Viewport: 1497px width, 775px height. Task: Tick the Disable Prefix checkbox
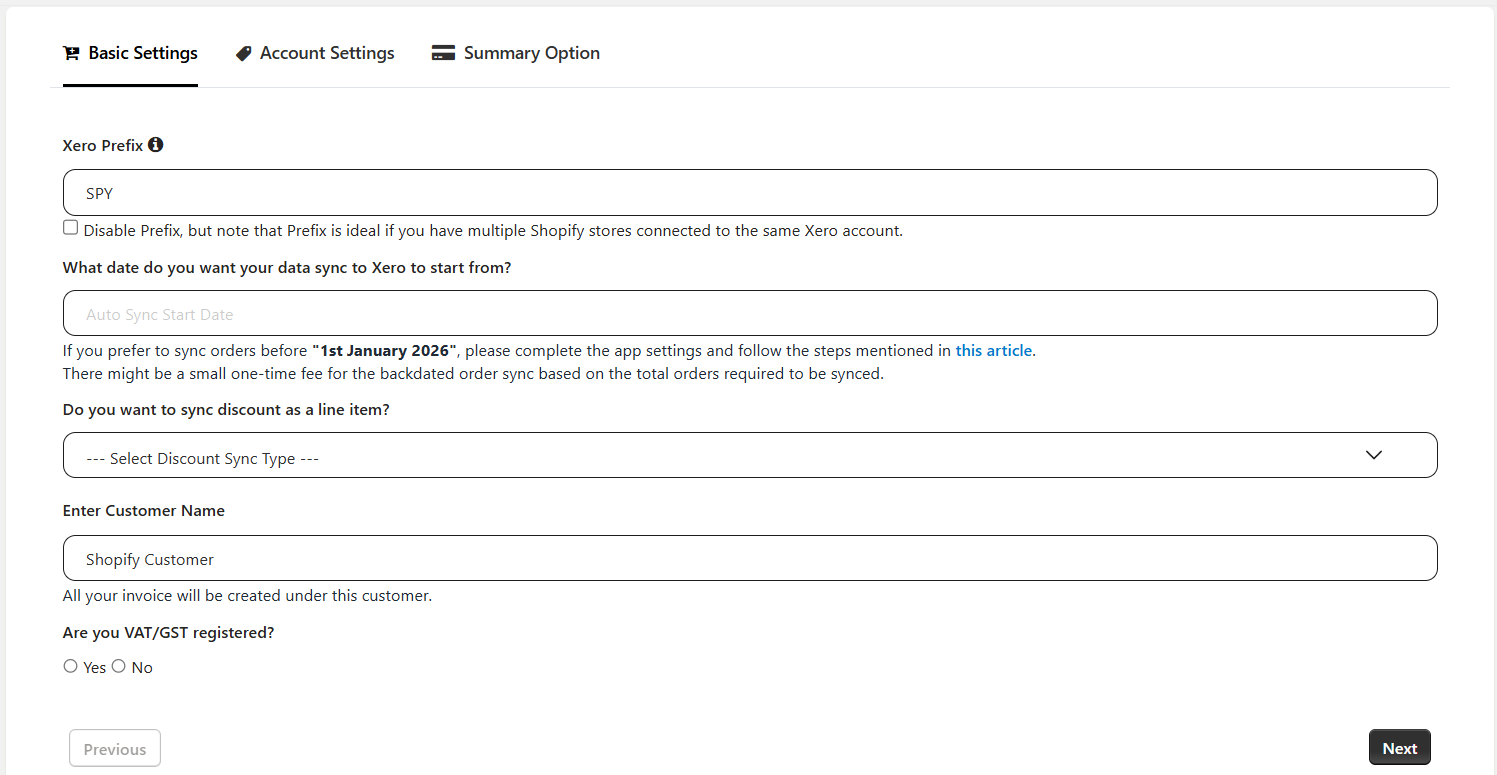click(x=70, y=228)
